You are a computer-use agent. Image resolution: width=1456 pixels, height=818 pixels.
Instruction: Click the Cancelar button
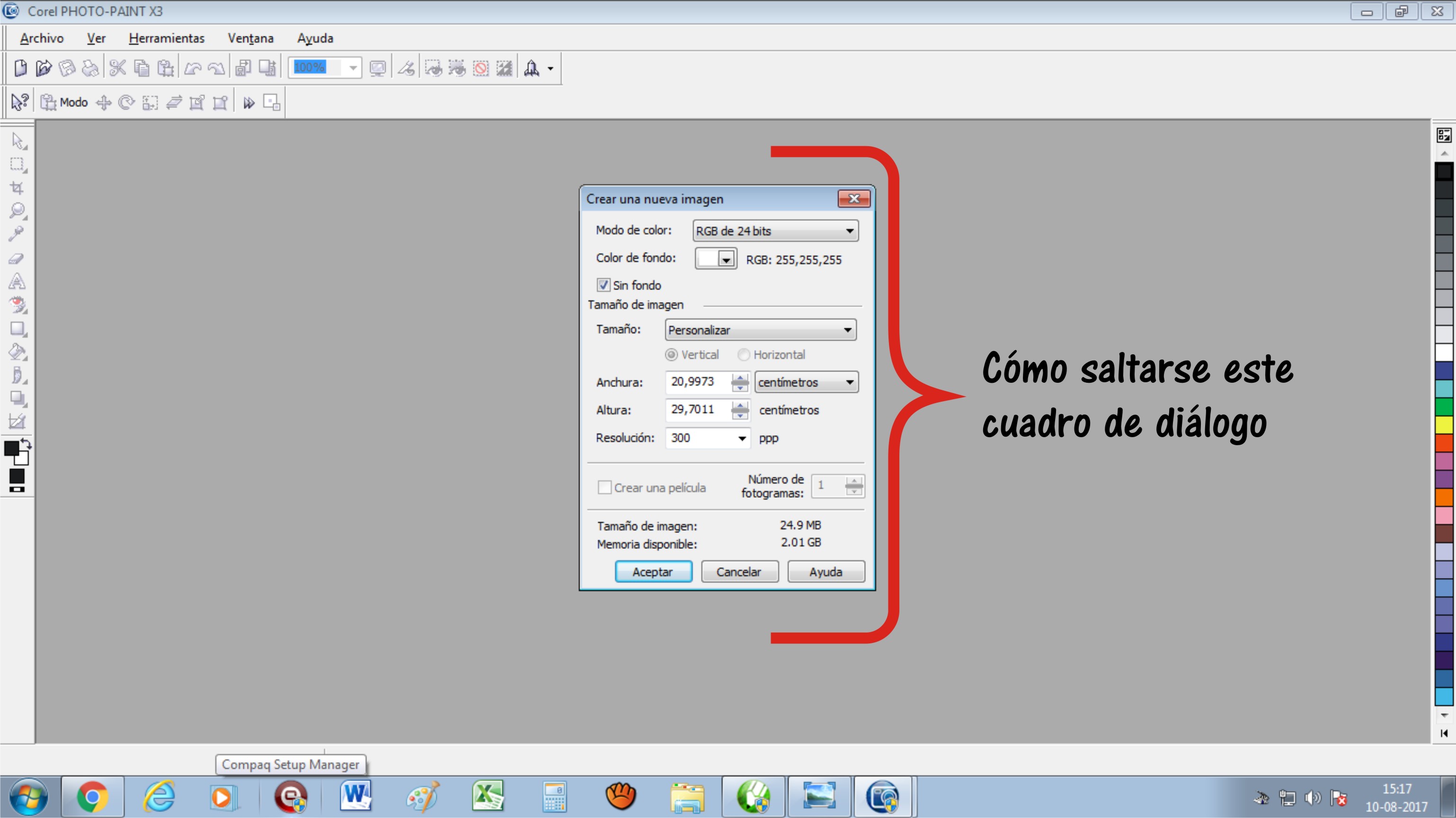click(x=739, y=572)
